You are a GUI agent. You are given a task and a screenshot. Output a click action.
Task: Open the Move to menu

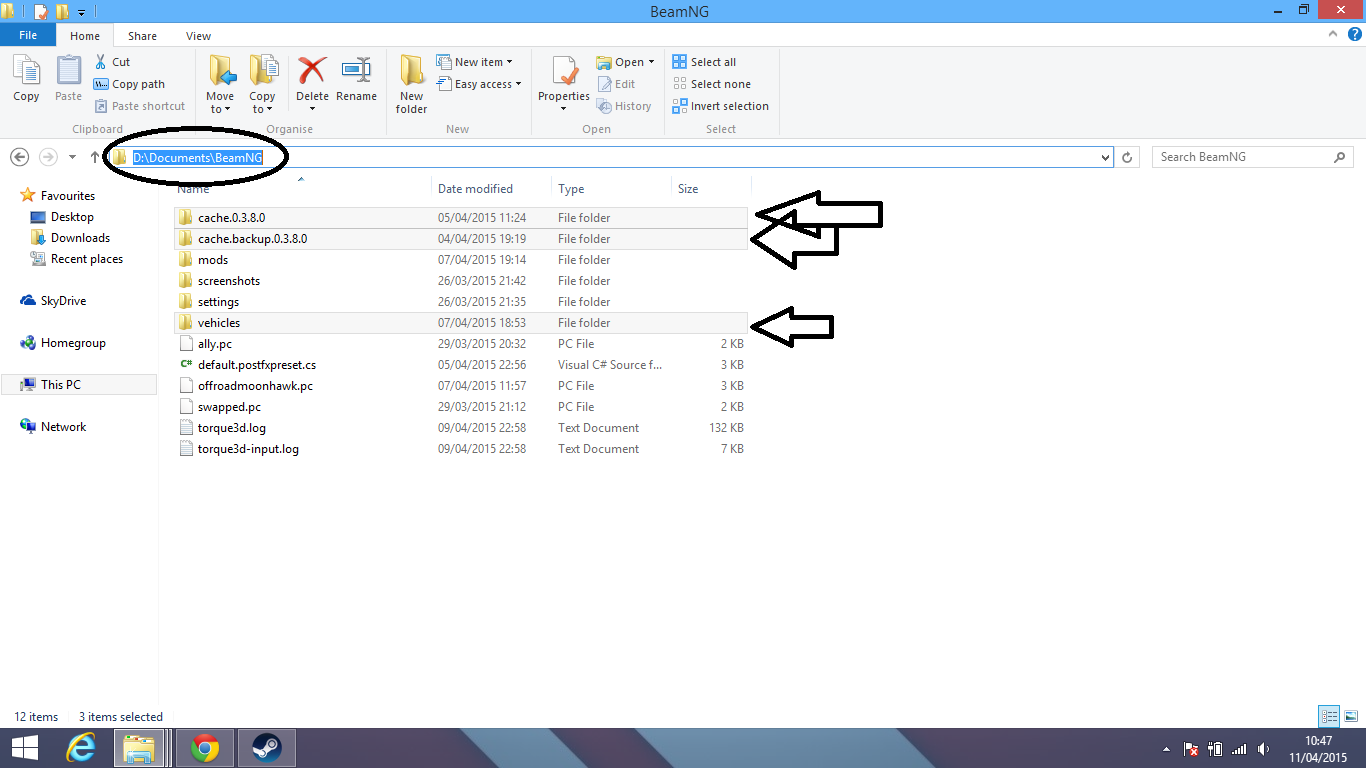220,84
